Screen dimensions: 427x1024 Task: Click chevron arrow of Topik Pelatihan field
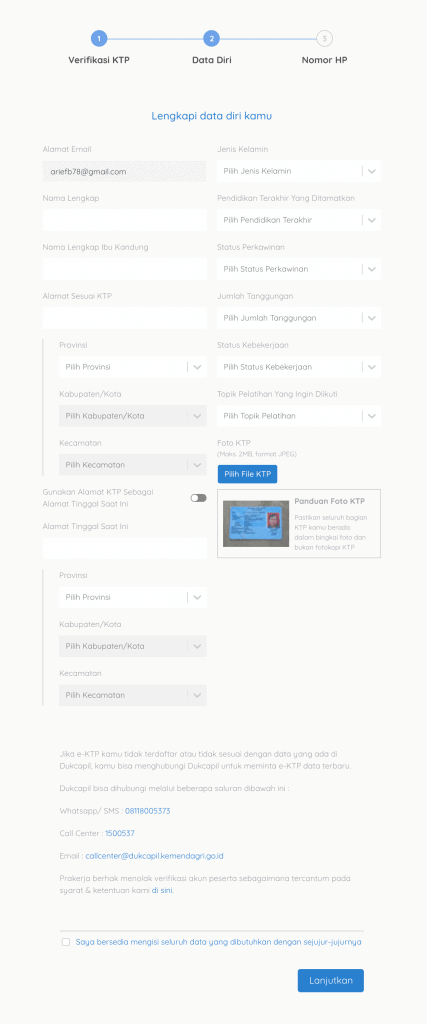point(372,416)
